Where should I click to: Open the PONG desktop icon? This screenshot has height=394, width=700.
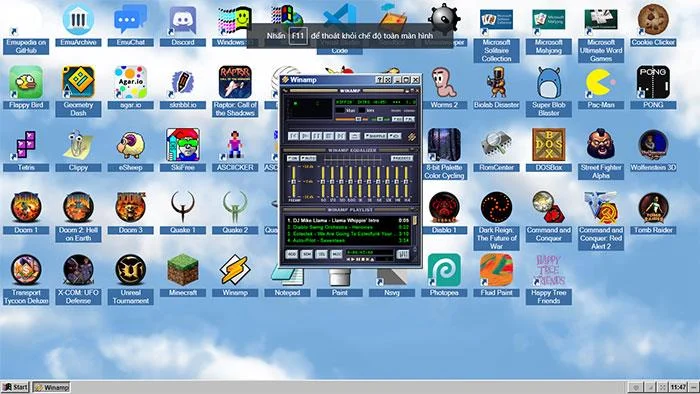pyautogui.click(x=653, y=88)
